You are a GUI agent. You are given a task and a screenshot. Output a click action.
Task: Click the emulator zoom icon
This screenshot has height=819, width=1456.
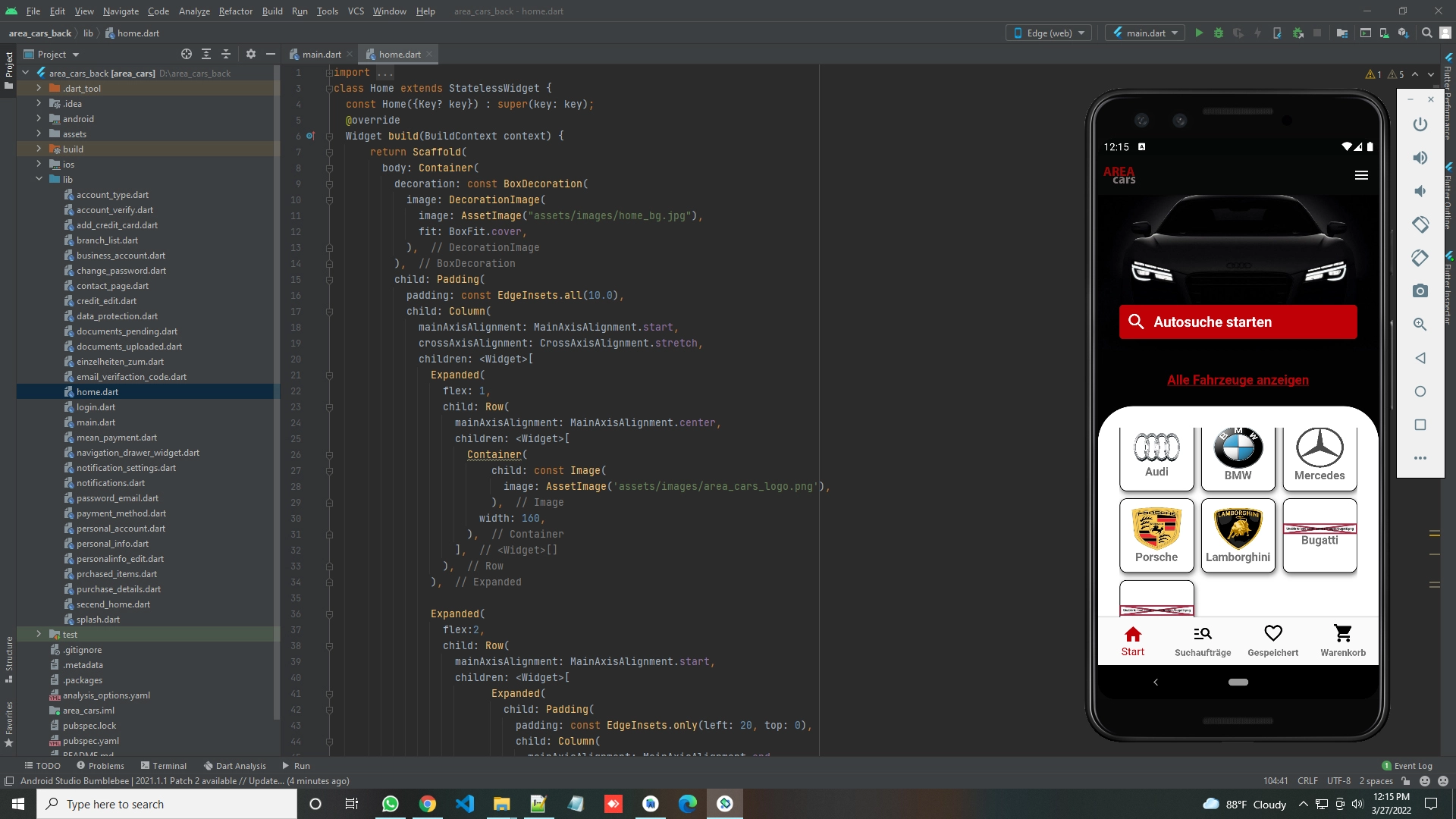(x=1420, y=325)
